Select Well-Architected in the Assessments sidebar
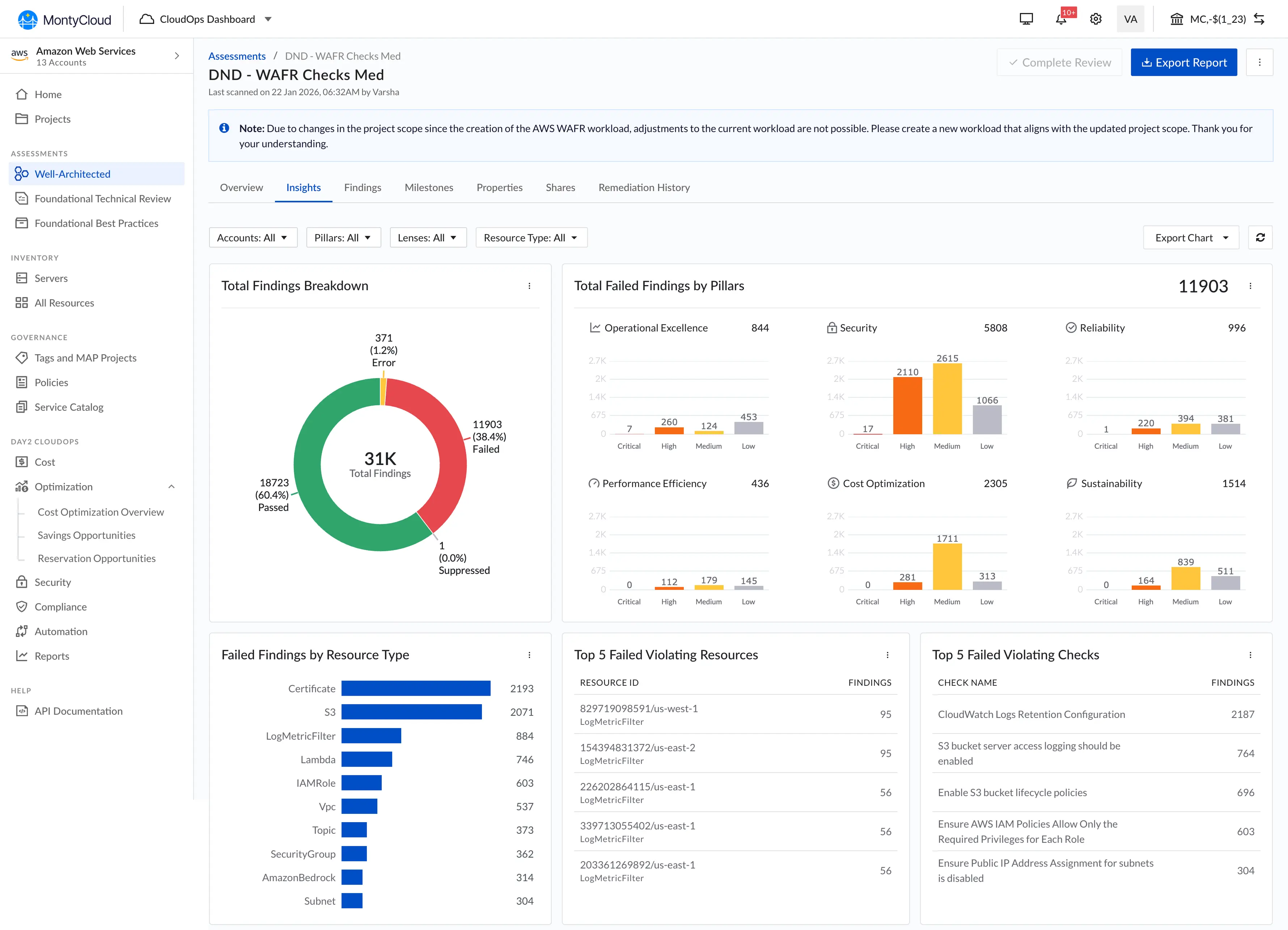This screenshot has height=930, width=1288. pyautogui.click(x=73, y=174)
